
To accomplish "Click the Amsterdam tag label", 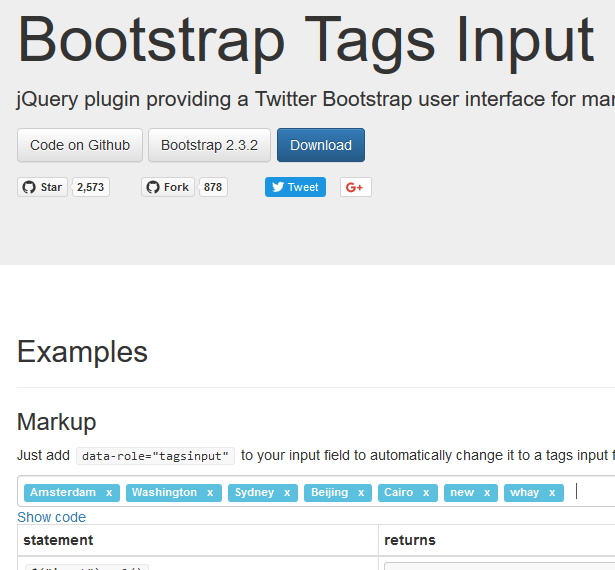I will tap(62, 493).
